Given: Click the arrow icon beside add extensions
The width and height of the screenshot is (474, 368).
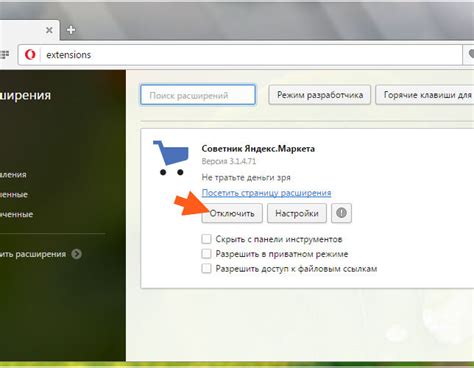Looking at the screenshot, I should [77, 254].
